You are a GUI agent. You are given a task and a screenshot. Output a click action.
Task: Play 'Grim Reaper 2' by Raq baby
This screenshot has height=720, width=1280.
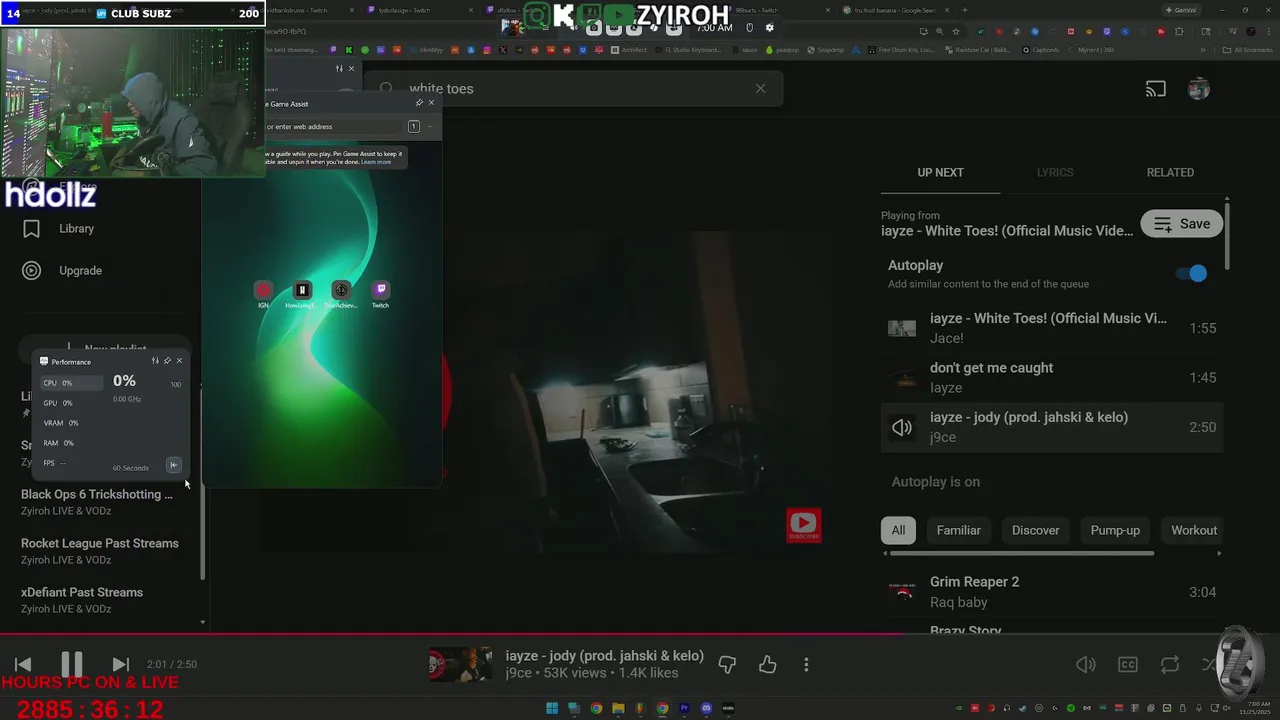1050,592
